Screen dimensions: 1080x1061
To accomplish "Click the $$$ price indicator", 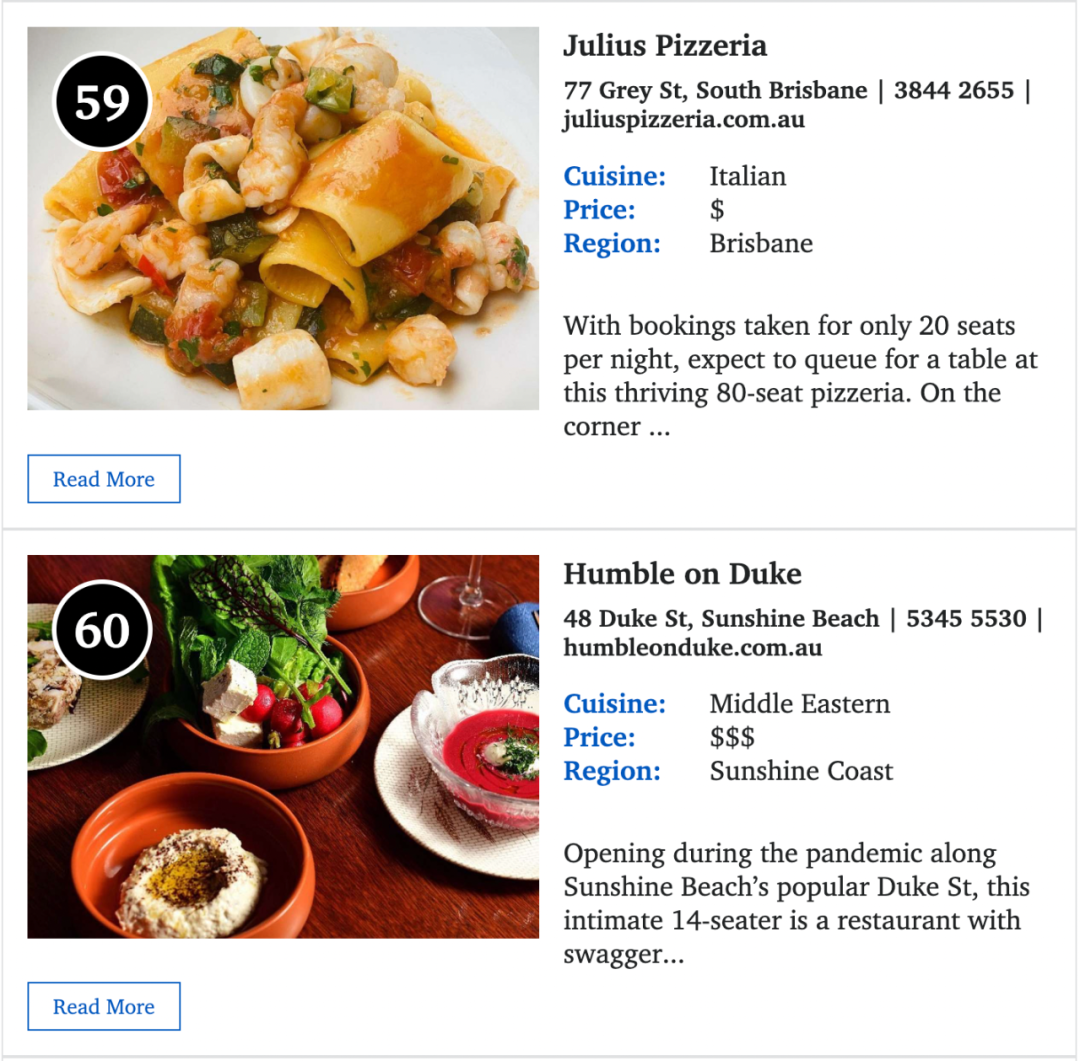I will pyautogui.click(x=732, y=737).
